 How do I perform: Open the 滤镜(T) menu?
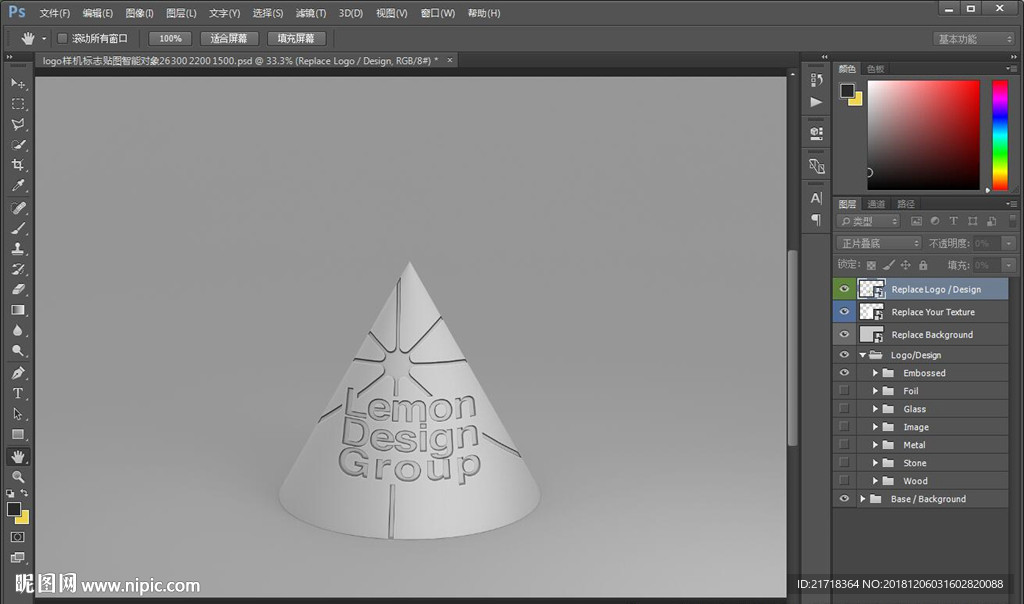(311, 14)
